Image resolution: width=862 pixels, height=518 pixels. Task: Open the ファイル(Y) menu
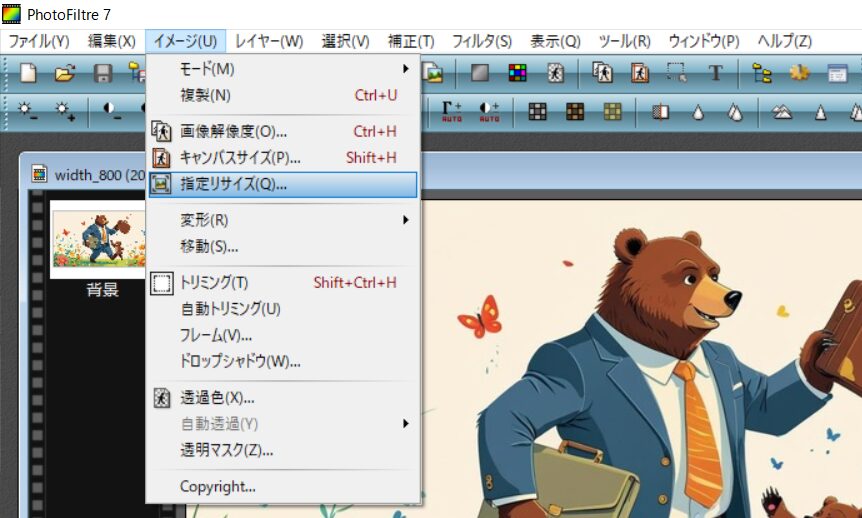click(38, 41)
